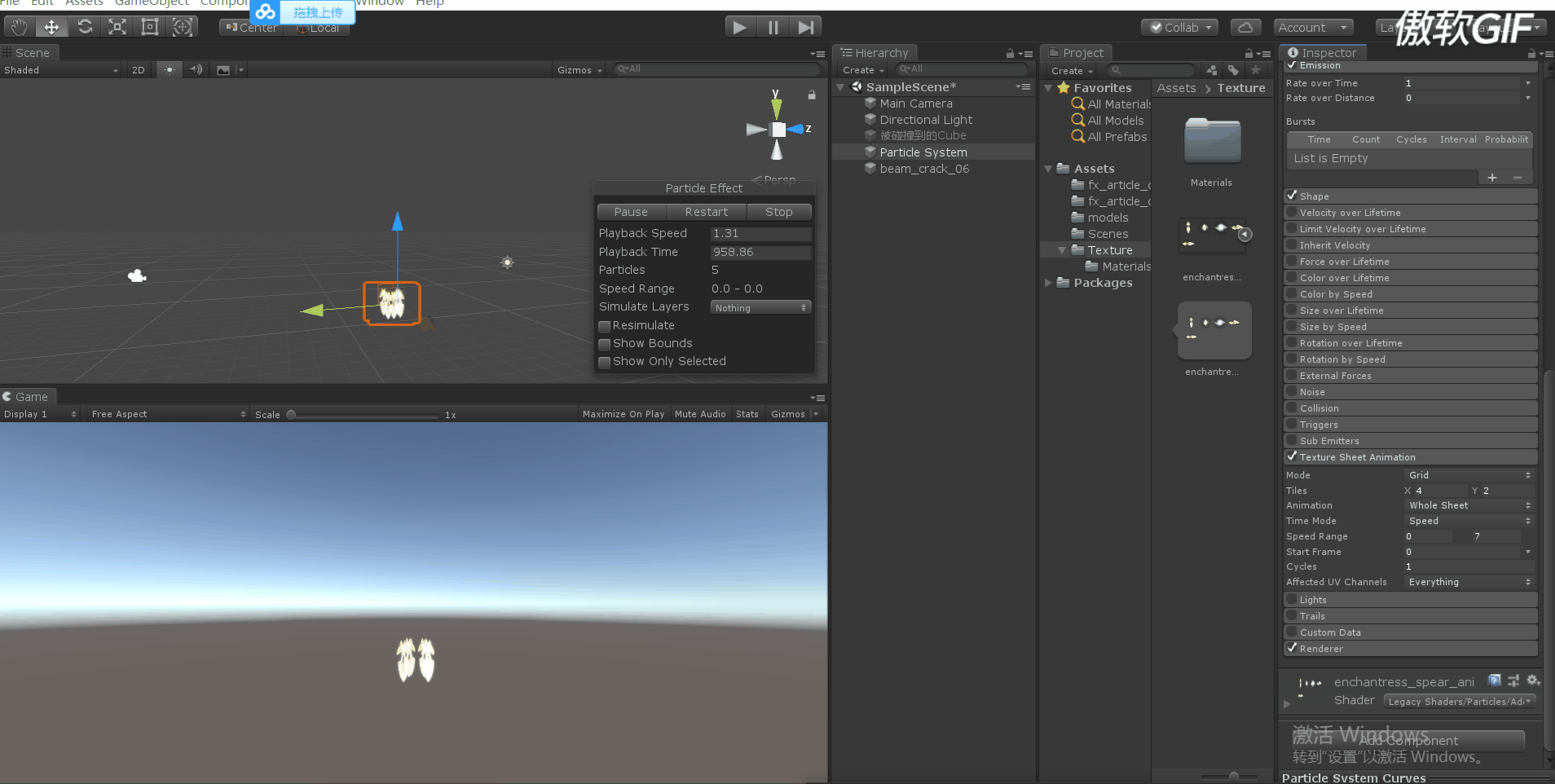Open the Free Aspect dropdown
This screenshot has width=1555, height=784.
tap(169, 414)
